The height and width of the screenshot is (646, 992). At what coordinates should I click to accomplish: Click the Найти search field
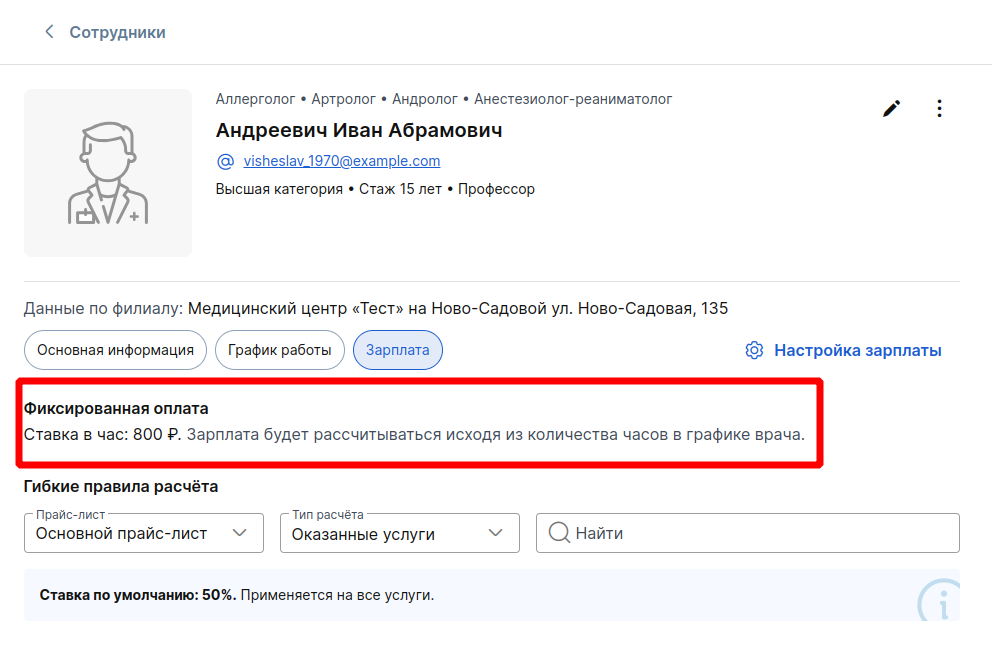pyautogui.click(x=748, y=533)
